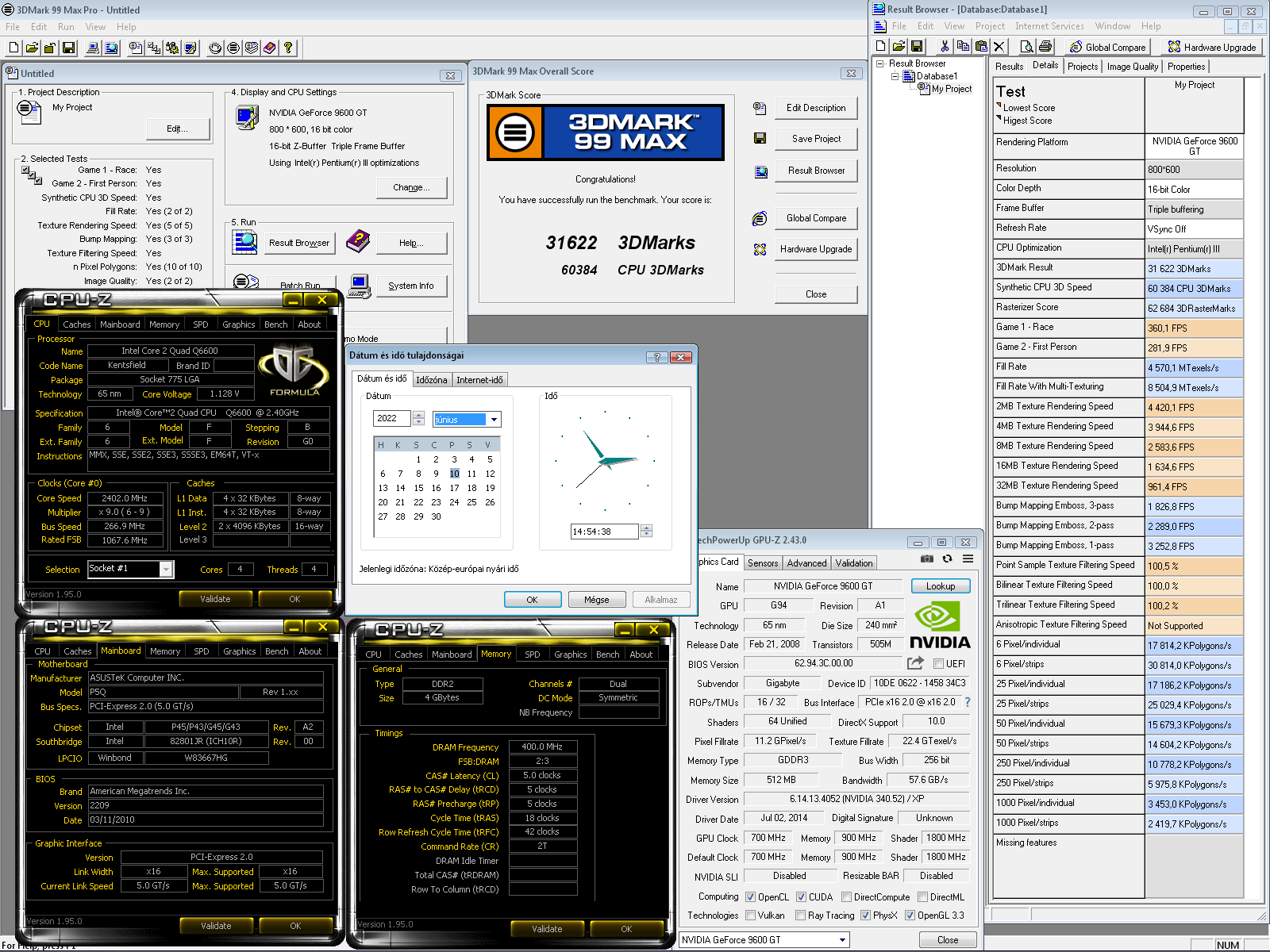Click the purple help book toolbar icon
Image resolution: width=1270 pixels, height=952 pixels.
[x=270, y=48]
